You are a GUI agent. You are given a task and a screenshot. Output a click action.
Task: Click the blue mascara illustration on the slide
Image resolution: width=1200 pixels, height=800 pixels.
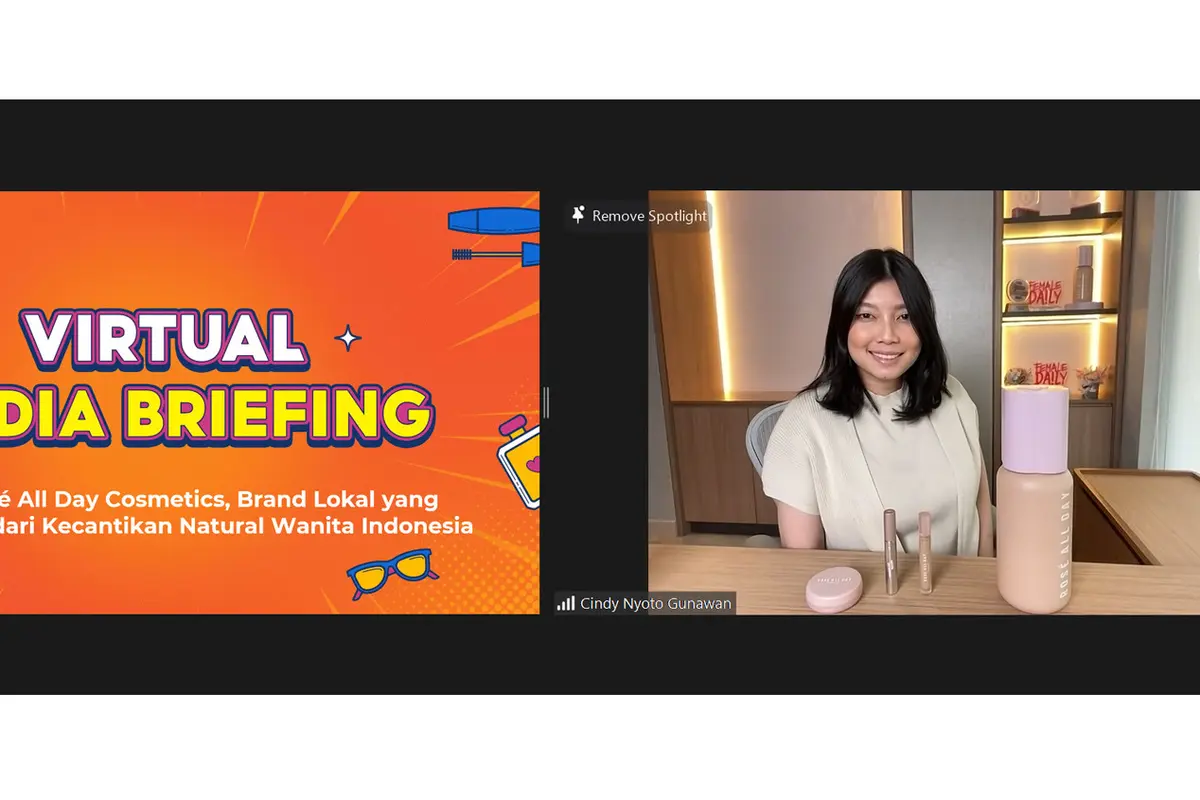(494, 236)
